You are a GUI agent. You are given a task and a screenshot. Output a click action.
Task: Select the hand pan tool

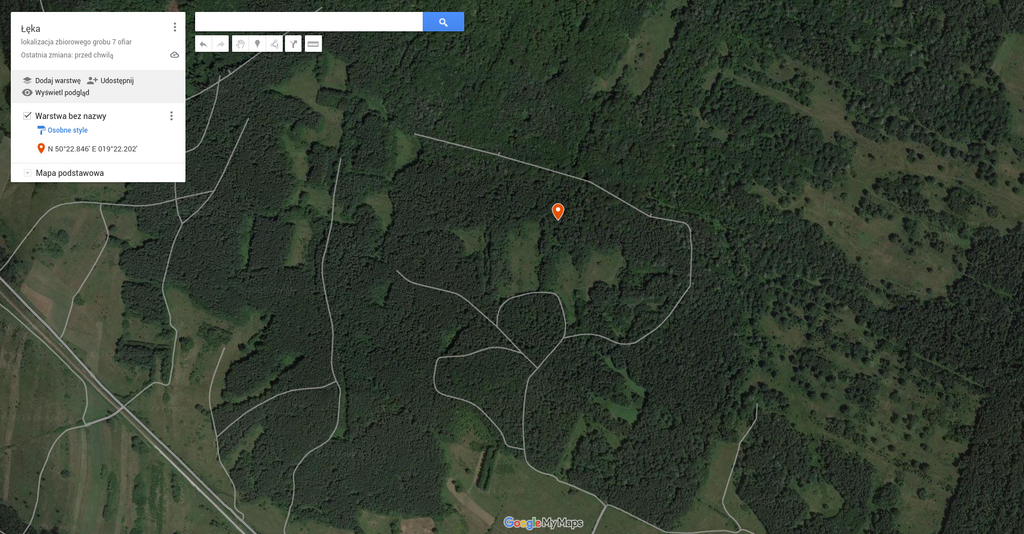240,44
